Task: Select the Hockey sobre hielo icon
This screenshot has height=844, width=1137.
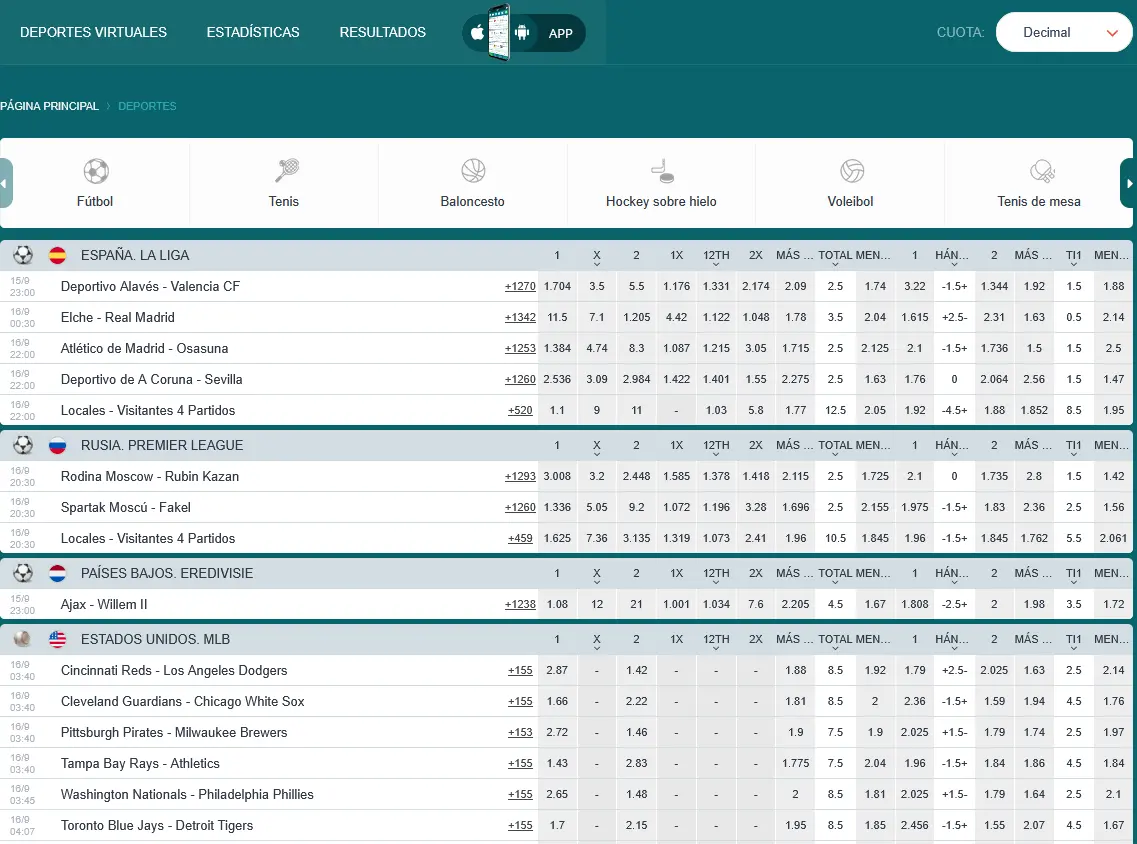Action: click(x=662, y=171)
